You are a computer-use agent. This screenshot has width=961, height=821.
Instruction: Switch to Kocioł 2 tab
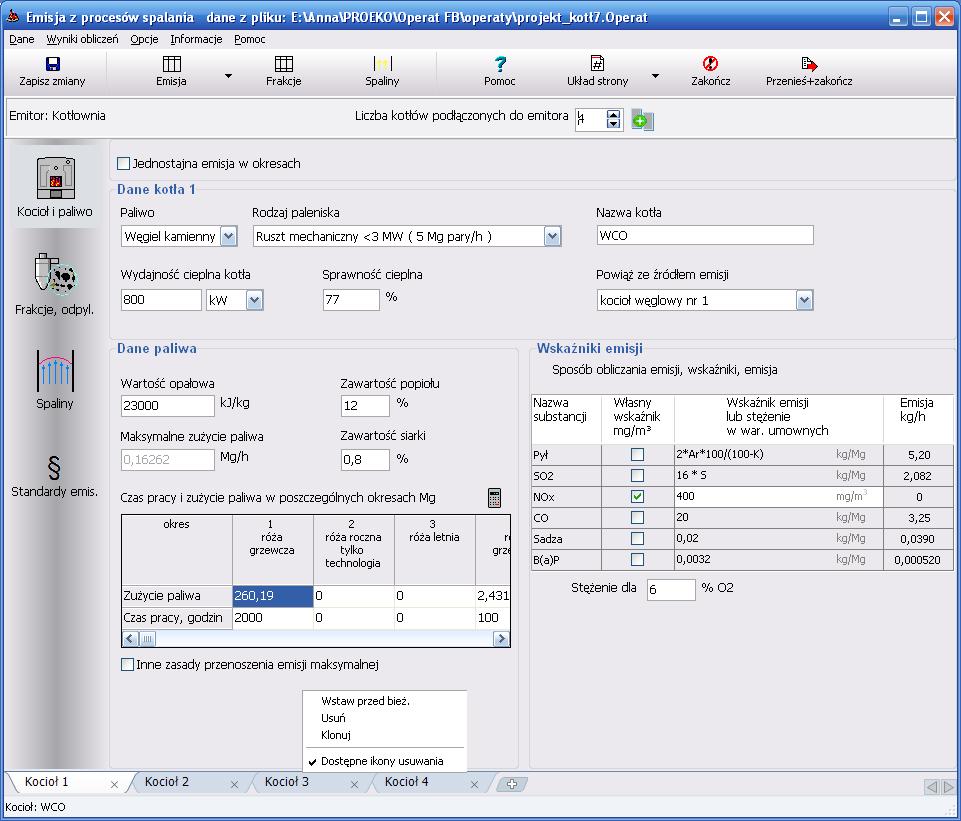[167, 782]
